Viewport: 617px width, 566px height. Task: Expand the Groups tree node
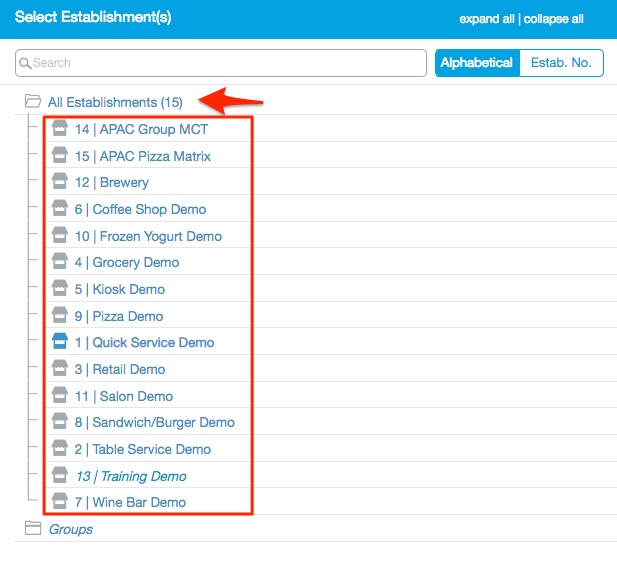(x=71, y=529)
